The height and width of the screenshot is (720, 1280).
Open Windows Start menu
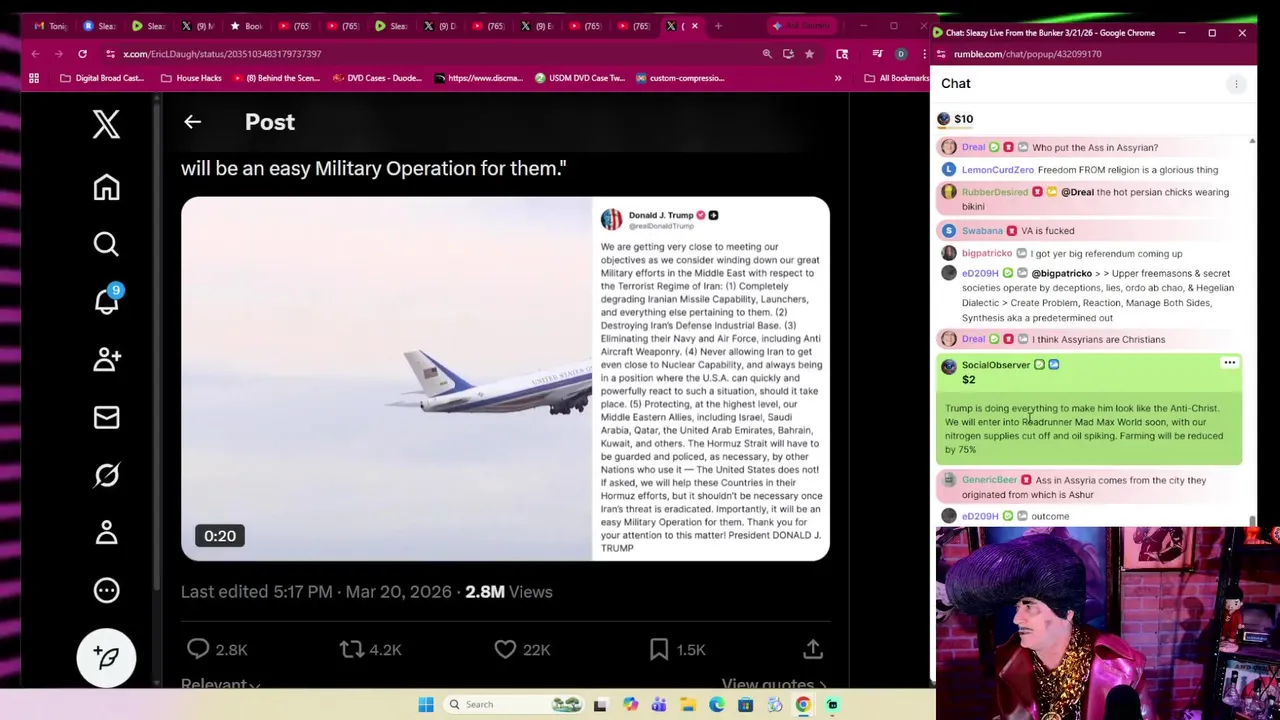pyautogui.click(x=426, y=705)
